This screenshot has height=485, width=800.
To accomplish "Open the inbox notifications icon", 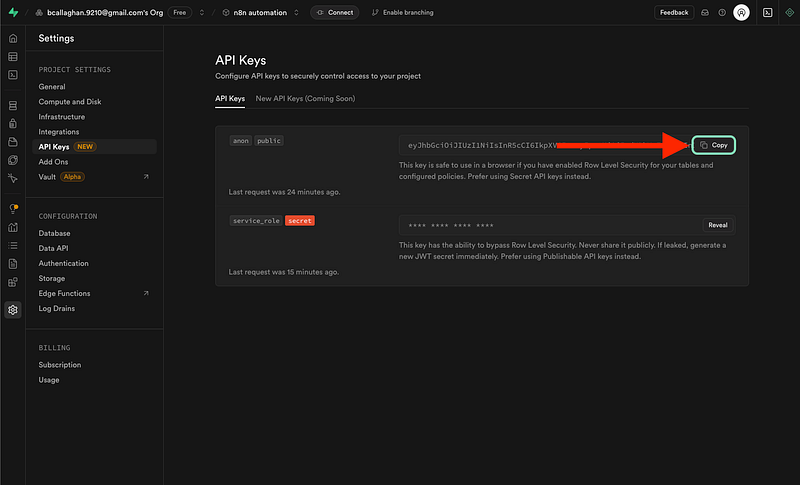I will coord(704,12).
